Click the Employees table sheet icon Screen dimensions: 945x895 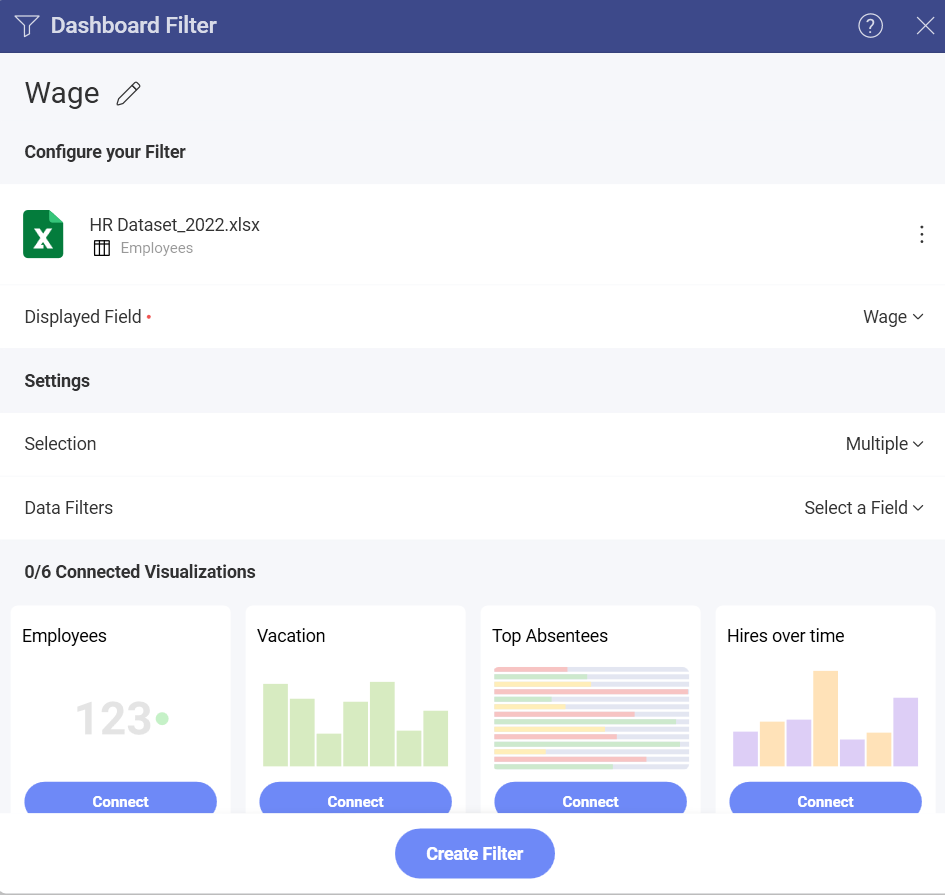(x=102, y=248)
